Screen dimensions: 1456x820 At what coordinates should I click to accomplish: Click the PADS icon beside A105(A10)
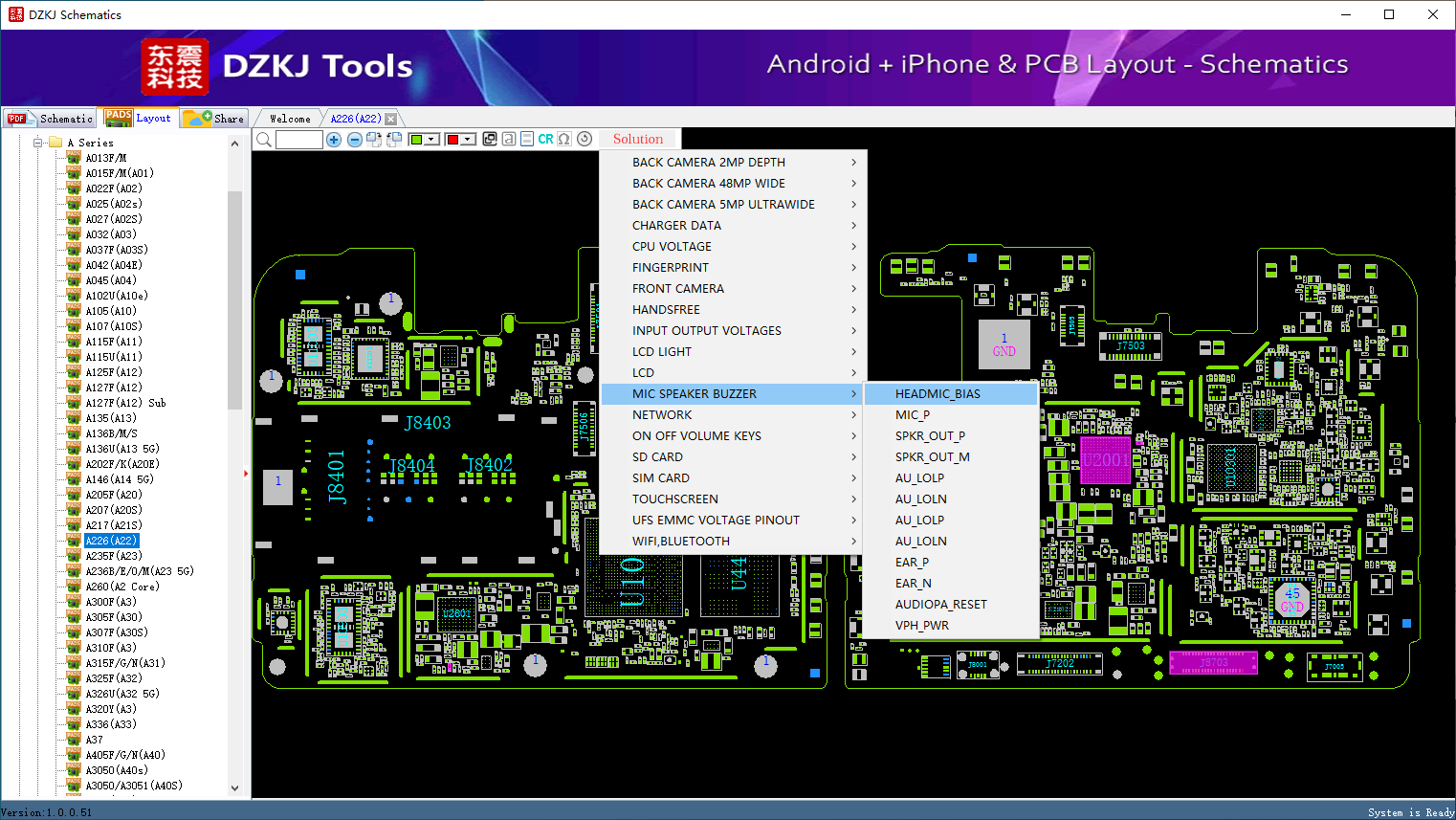coord(74,311)
